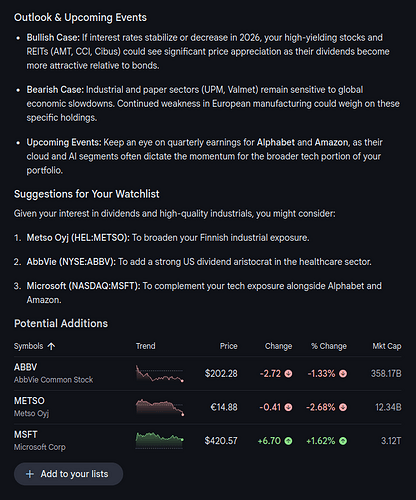416x500 pixels.
Task: Click MSFT green up-arrow change icon
Action: (288, 441)
